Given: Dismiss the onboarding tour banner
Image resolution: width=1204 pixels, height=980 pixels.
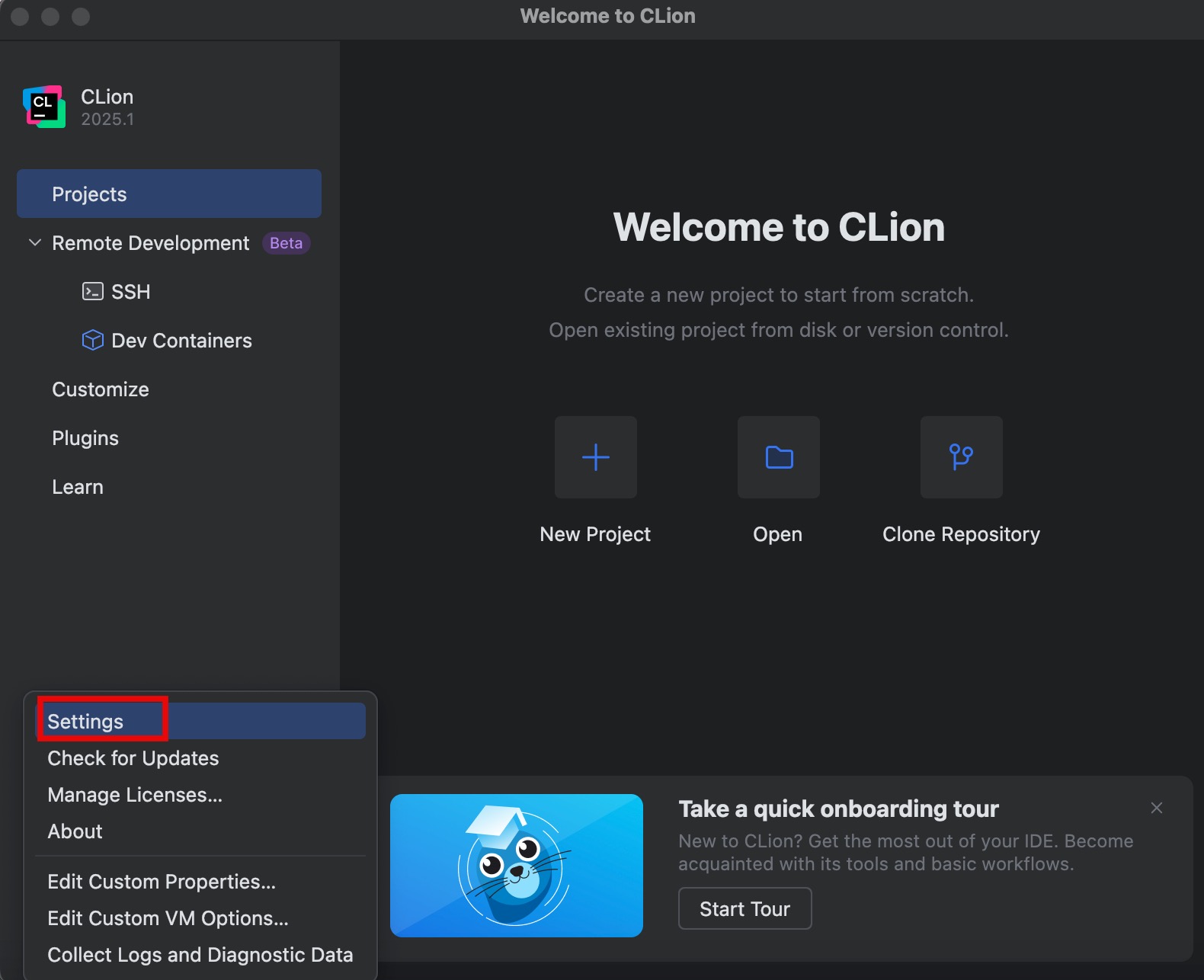Looking at the screenshot, I should coord(1156,808).
